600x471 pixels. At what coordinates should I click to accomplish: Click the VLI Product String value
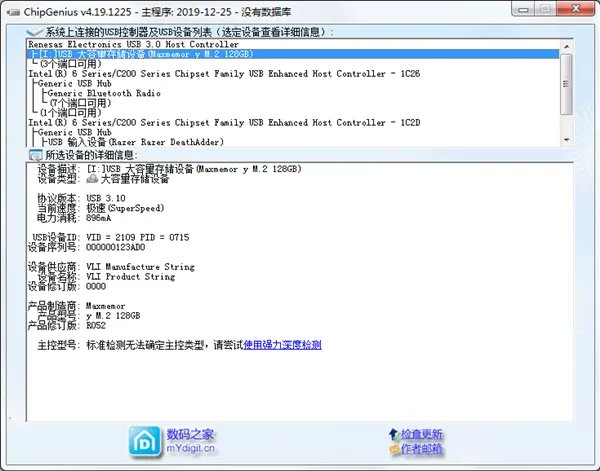130,276
